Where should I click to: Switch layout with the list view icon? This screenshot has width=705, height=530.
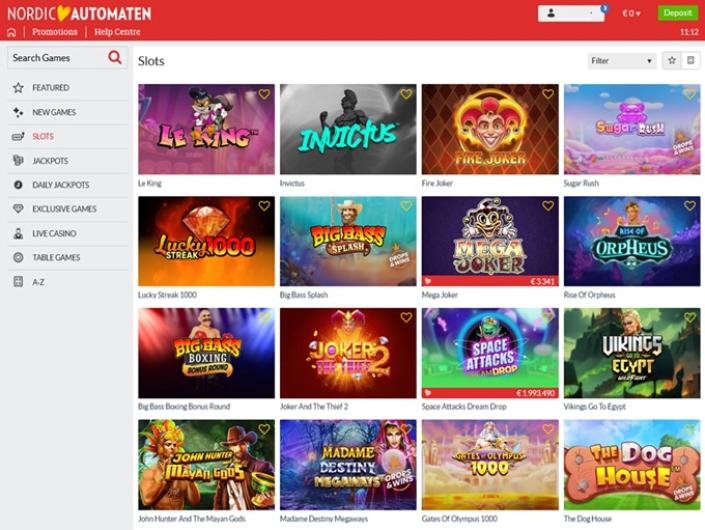[691, 60]
